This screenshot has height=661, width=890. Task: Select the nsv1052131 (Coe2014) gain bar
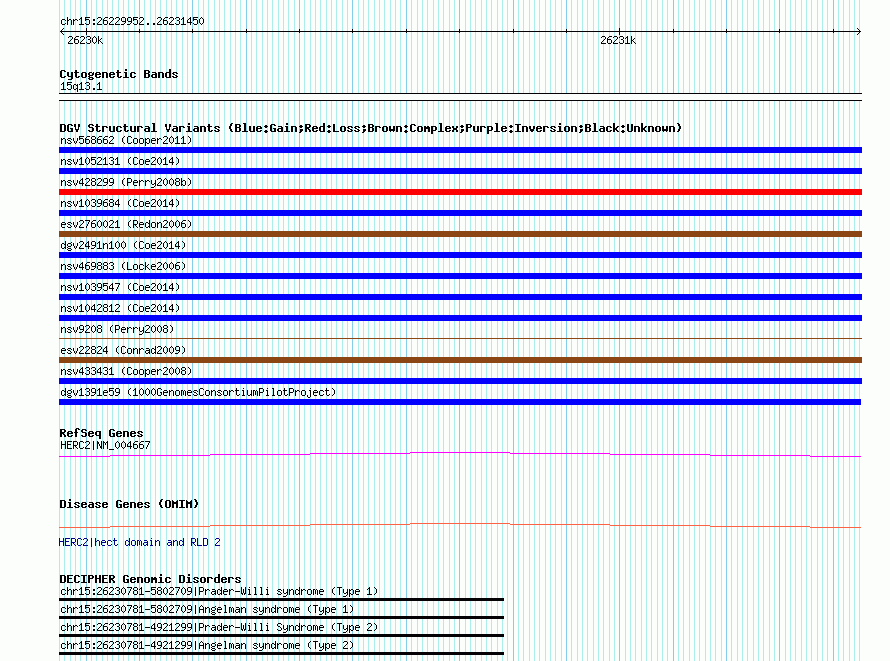(x=460, y=171)
